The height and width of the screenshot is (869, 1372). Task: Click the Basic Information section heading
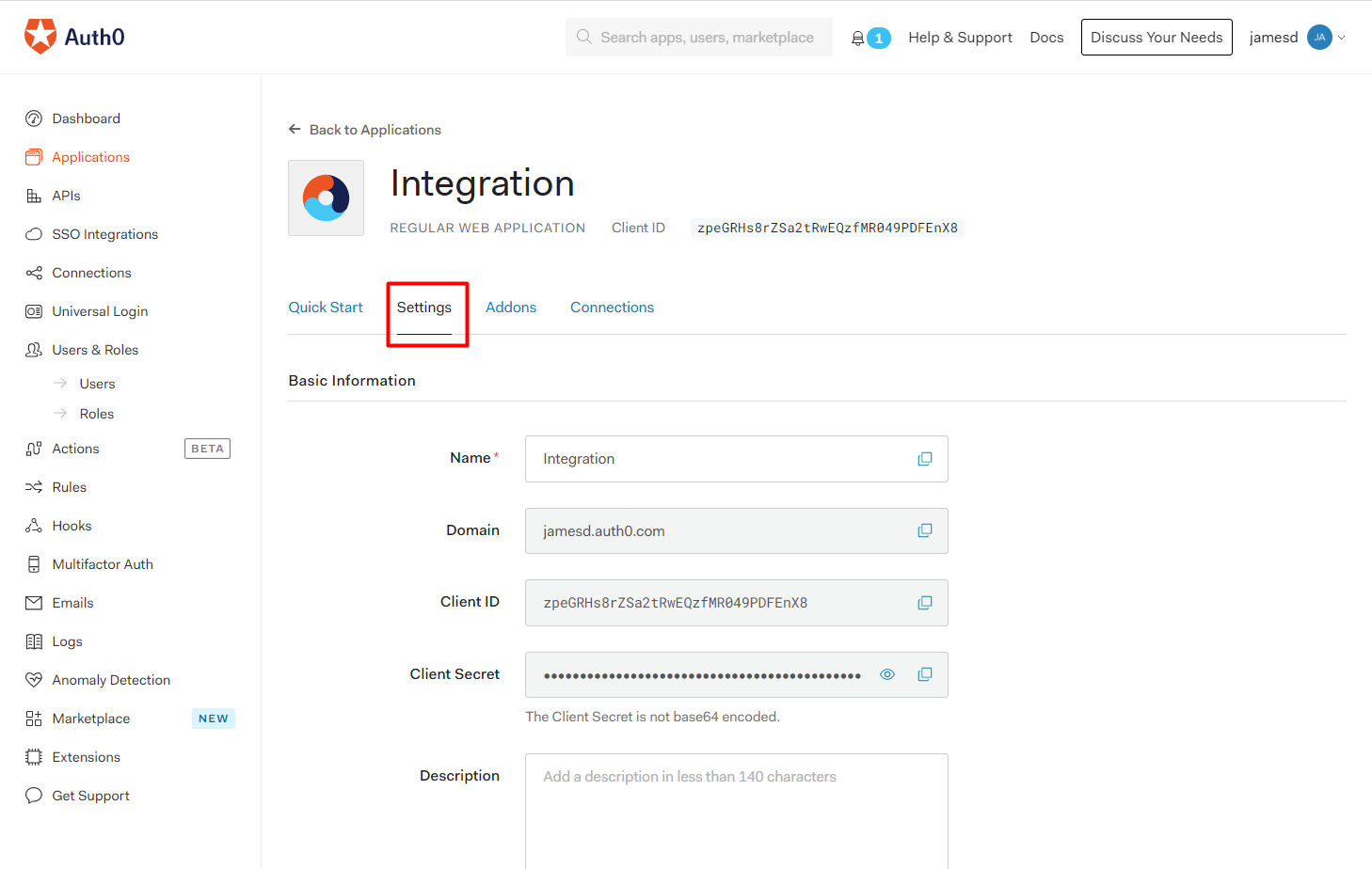pos(352,381)
